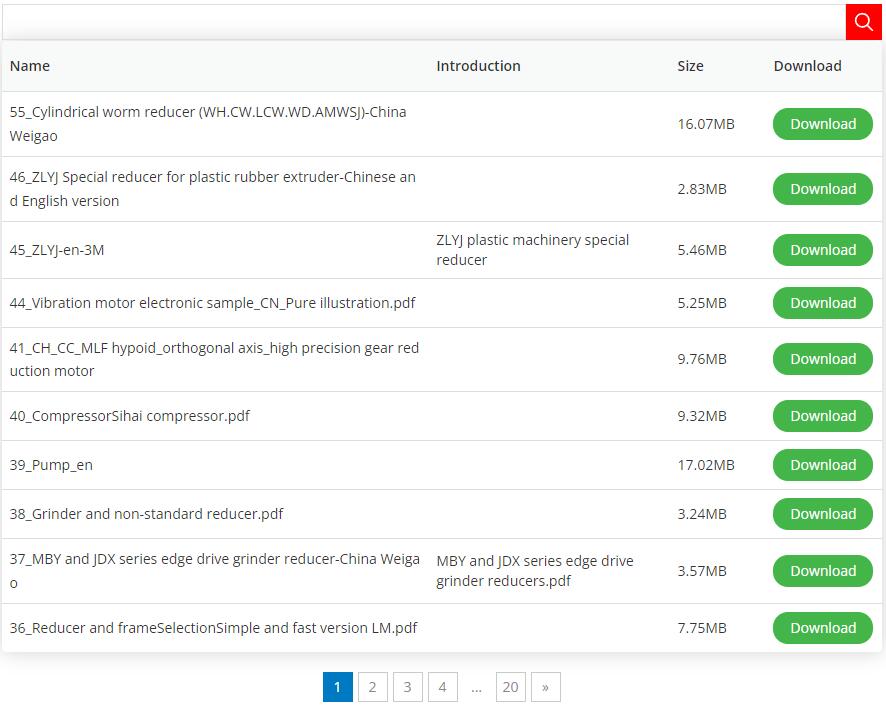
Task: Go to page 4 of results
Action: [442, 687]
